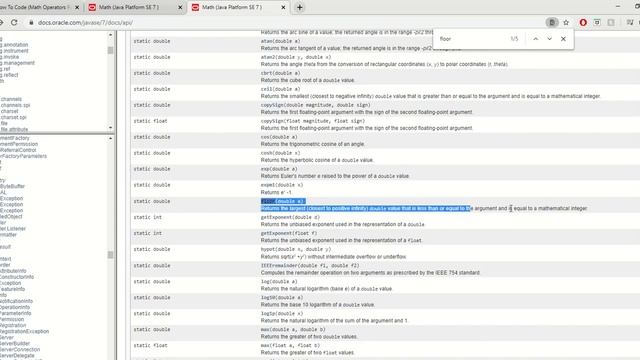The image size is (640, 360).
Task: Click the highlighted page search icon in address bar
Action: click(552, 22)
